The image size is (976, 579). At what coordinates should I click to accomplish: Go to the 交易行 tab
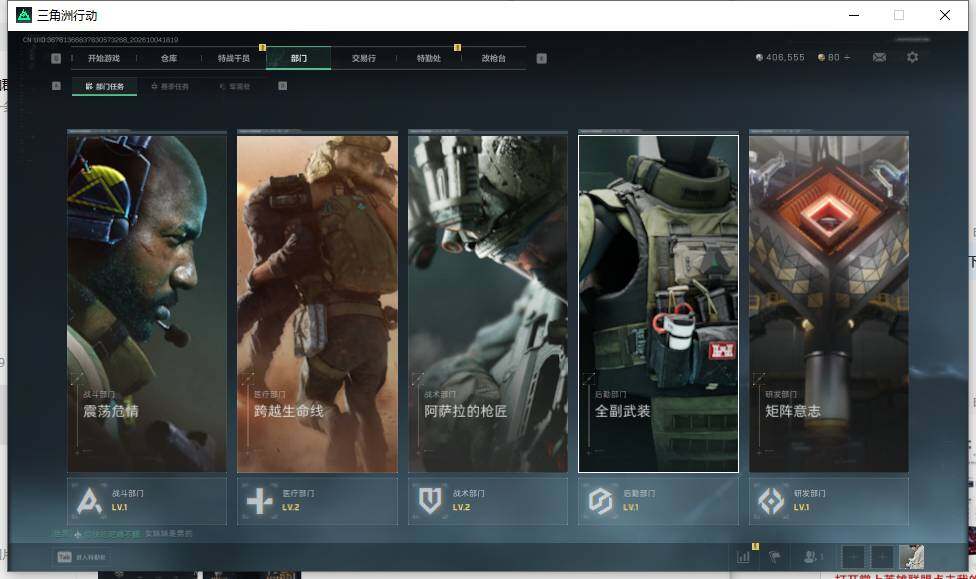pos(364,59)
